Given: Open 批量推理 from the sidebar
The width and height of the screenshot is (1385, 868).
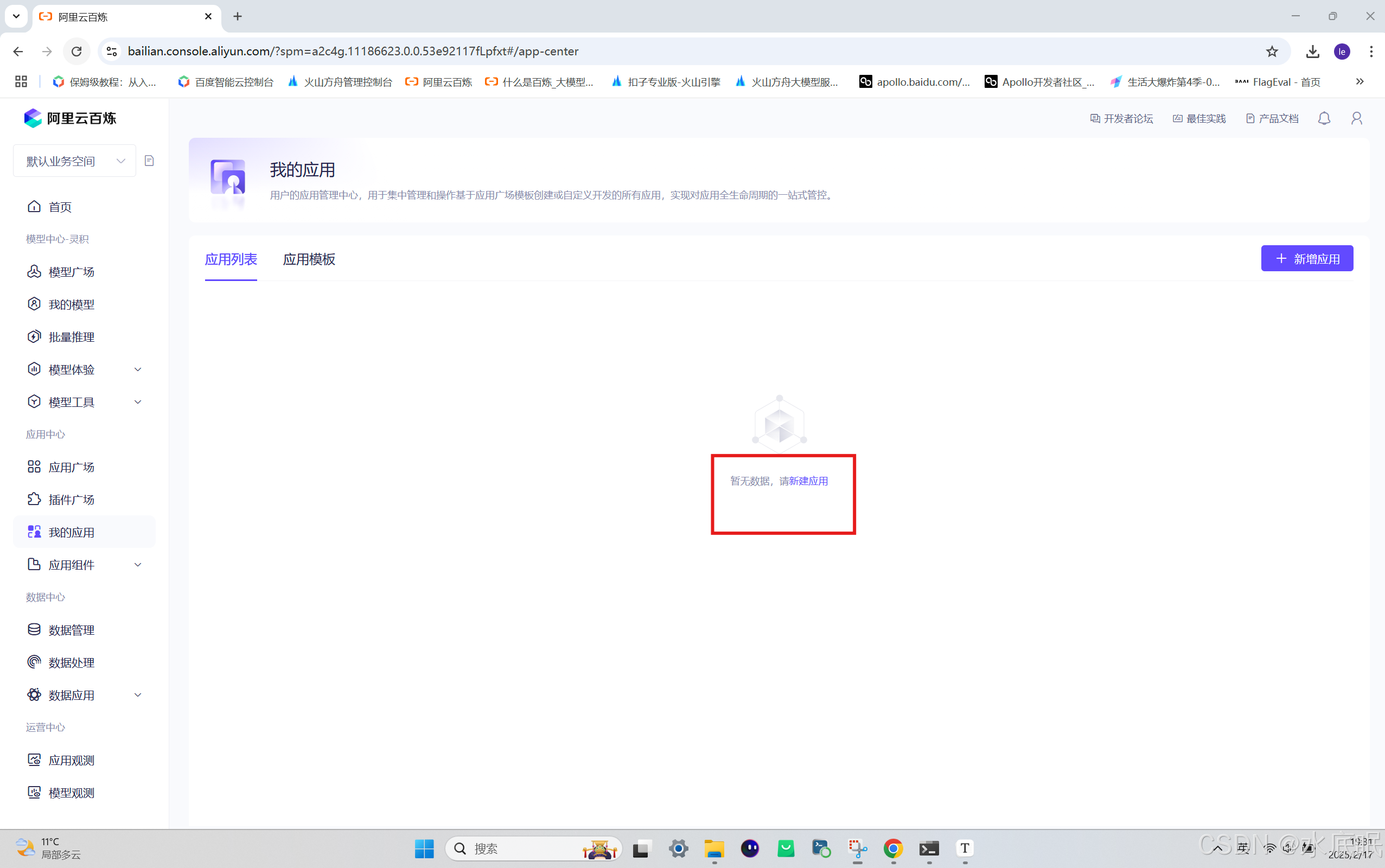Looking at the screenshot, I should tap(71, 337).
